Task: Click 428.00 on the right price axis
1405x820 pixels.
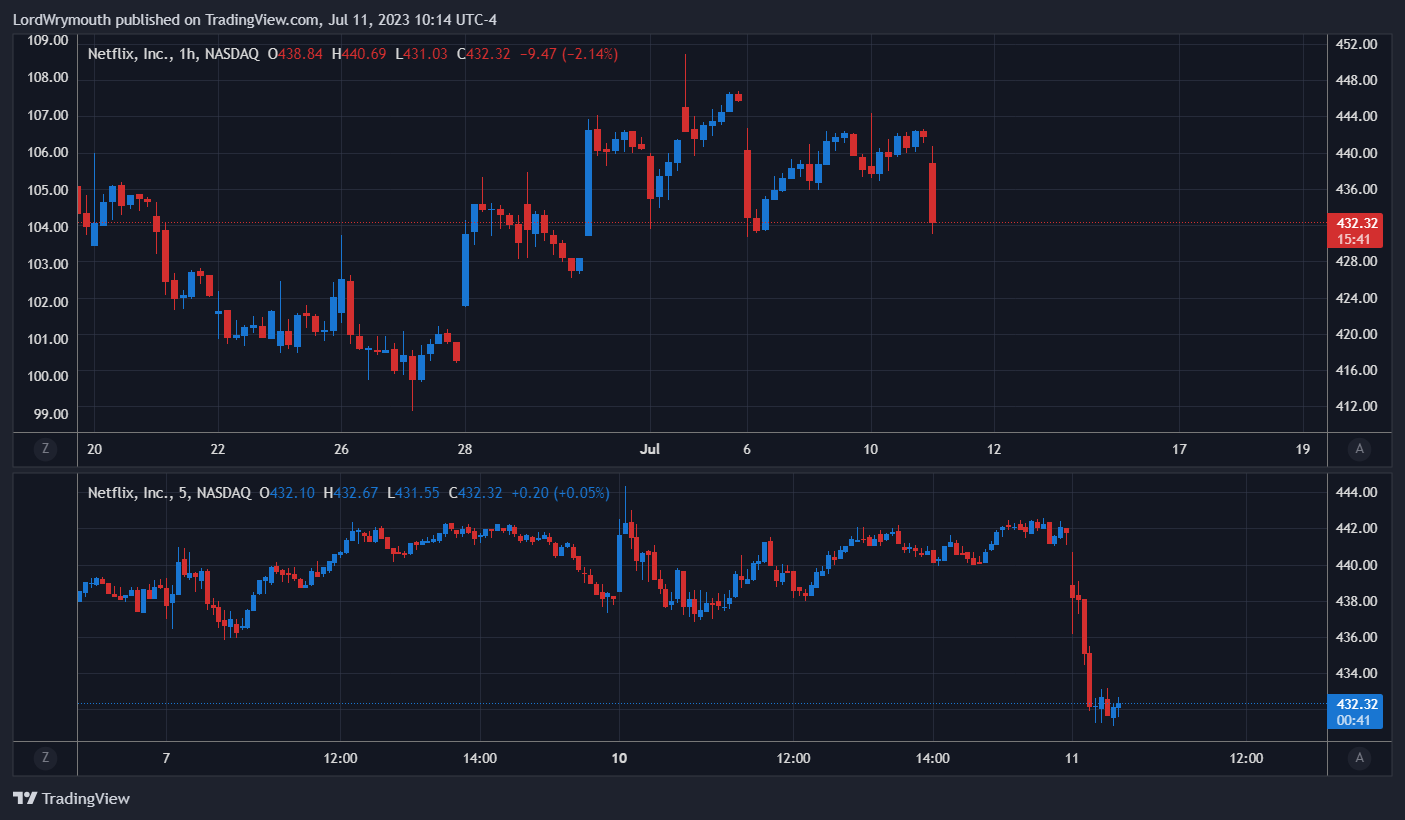Action: tap(1358, 261)
